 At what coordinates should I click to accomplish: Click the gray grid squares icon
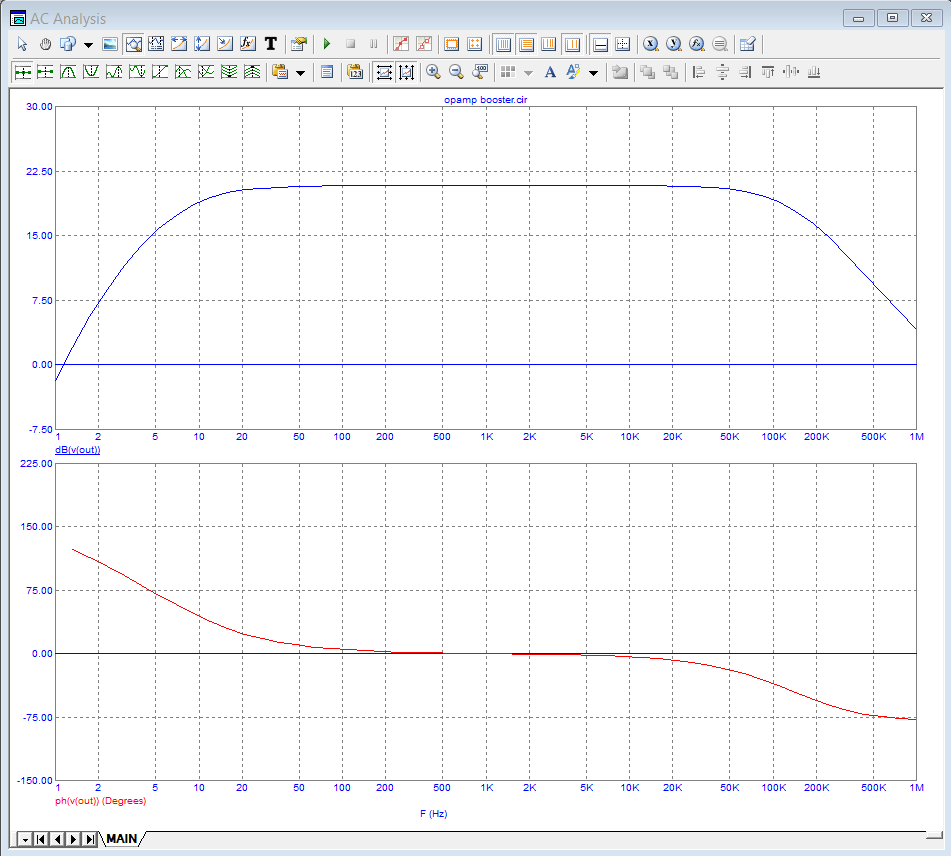(508, 72)
